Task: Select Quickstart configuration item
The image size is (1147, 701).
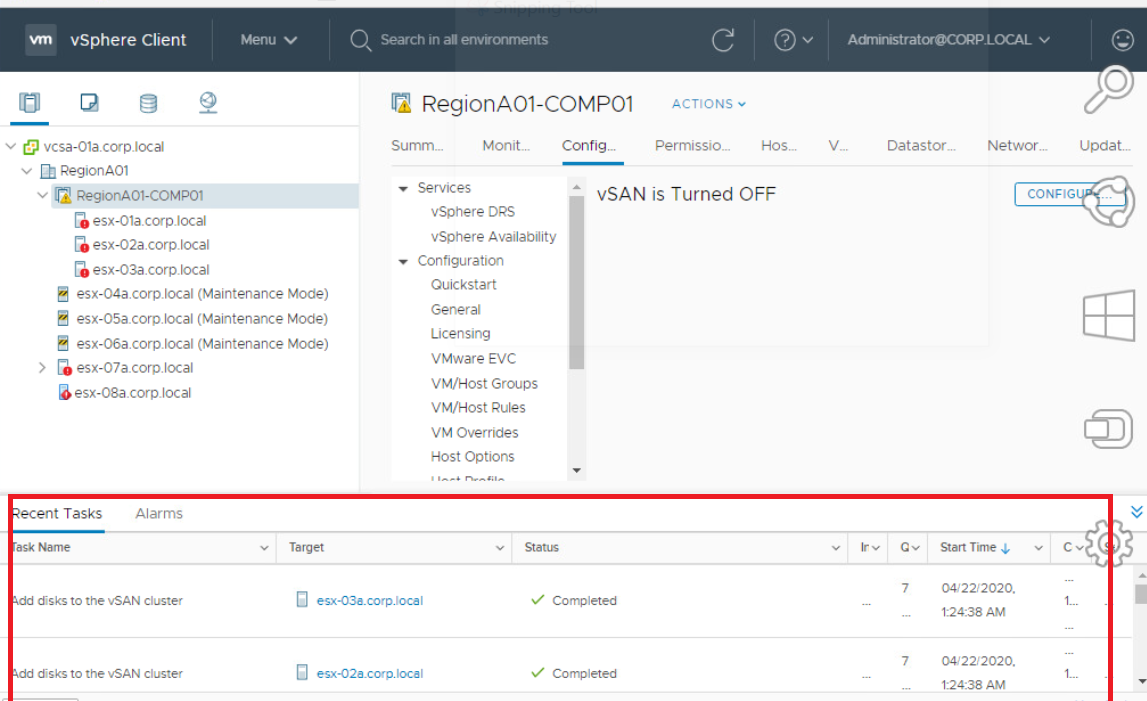Action: coord(464,285)
